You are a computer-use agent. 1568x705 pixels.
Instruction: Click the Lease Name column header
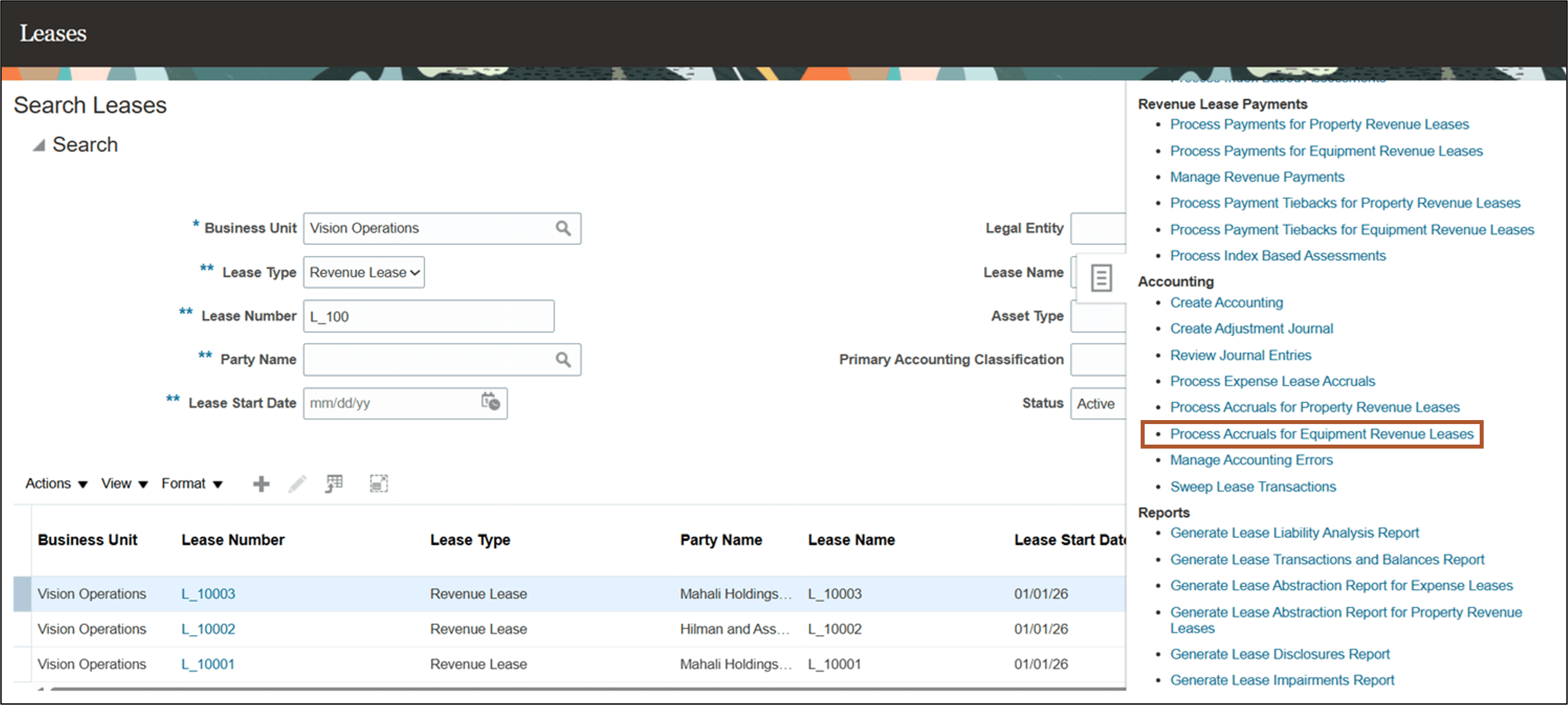click(x=851, y=540)
